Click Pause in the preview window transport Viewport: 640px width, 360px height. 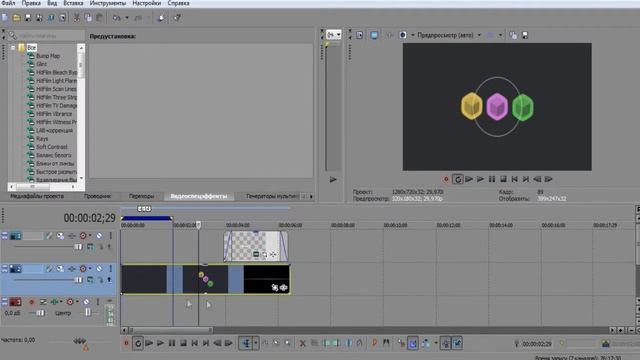[x=492, y=179]
